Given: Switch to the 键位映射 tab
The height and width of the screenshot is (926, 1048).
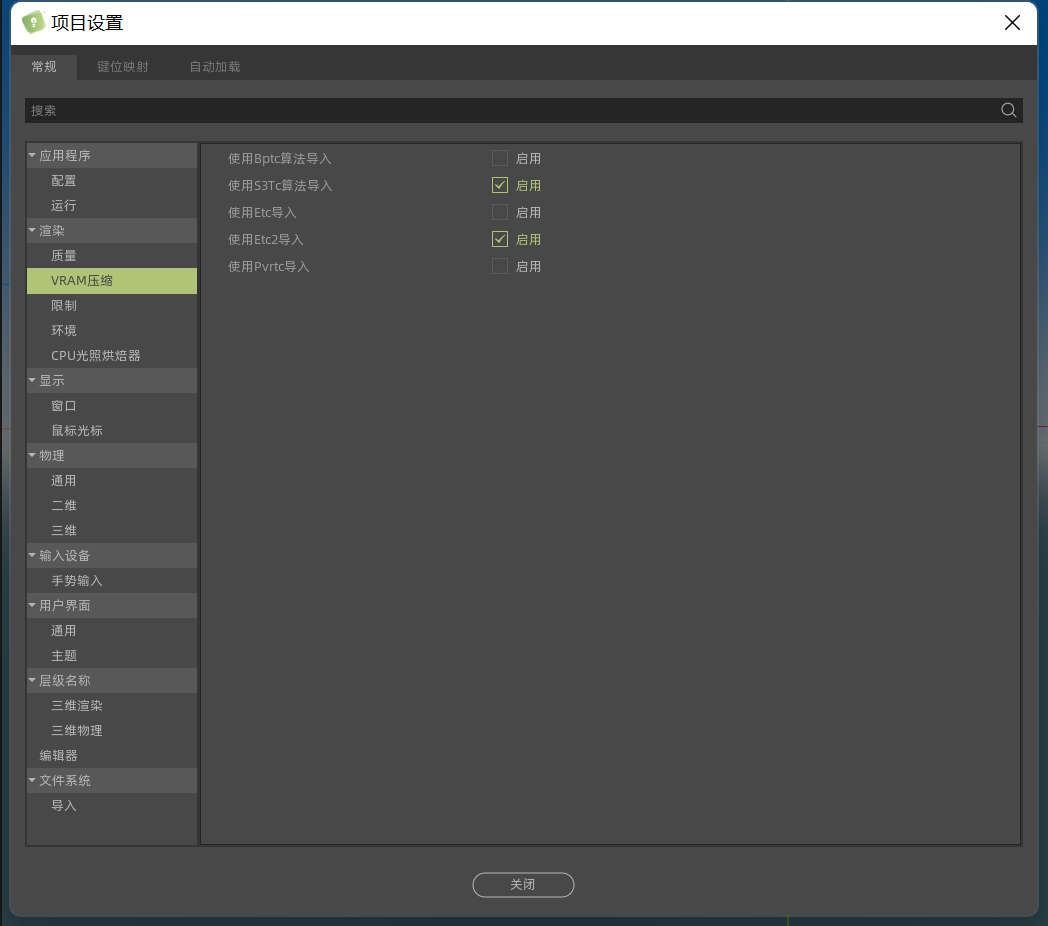Looking at the screenshot, I should point(122,67).
